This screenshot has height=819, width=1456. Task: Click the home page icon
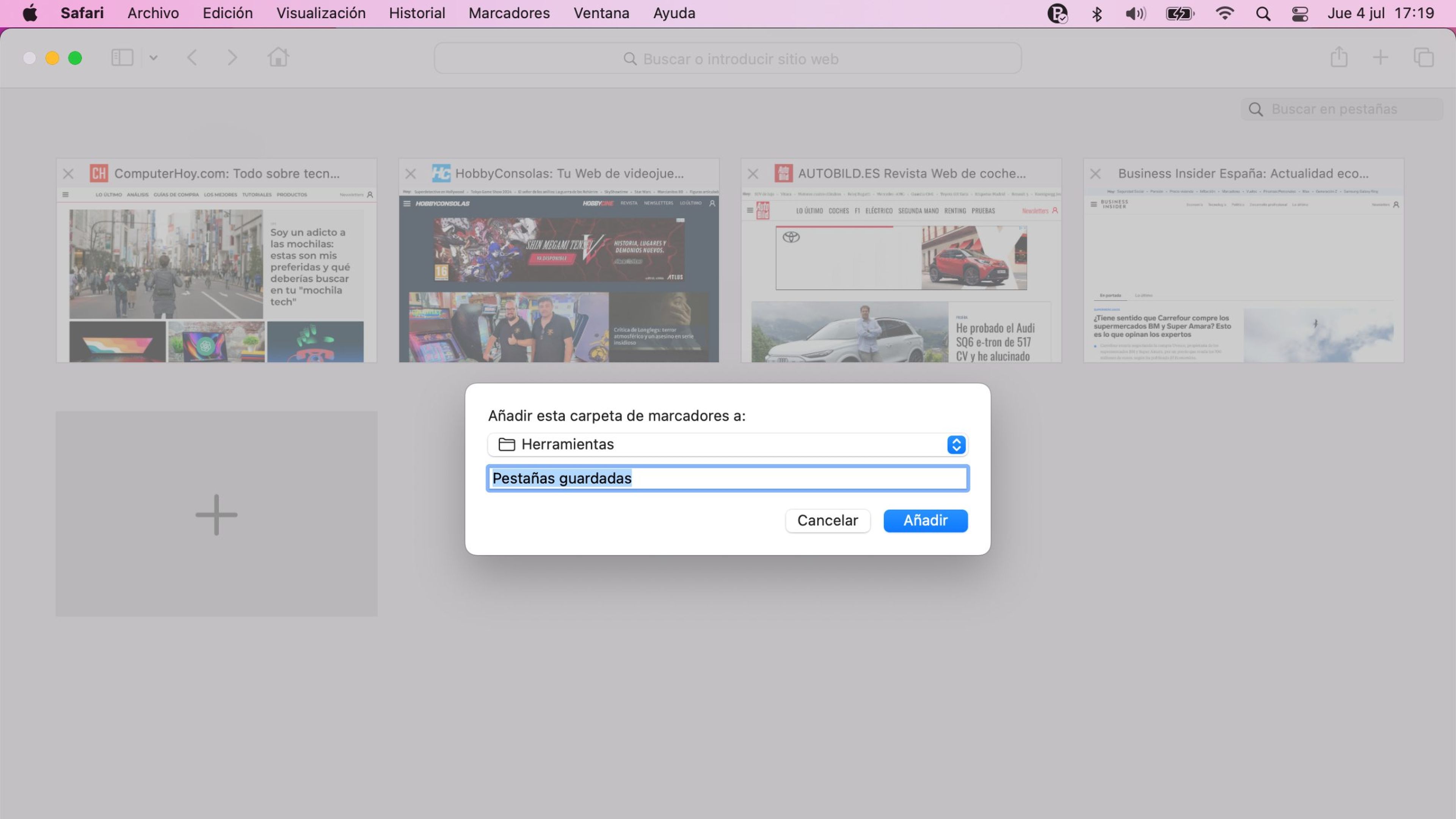tap(278, 57)
